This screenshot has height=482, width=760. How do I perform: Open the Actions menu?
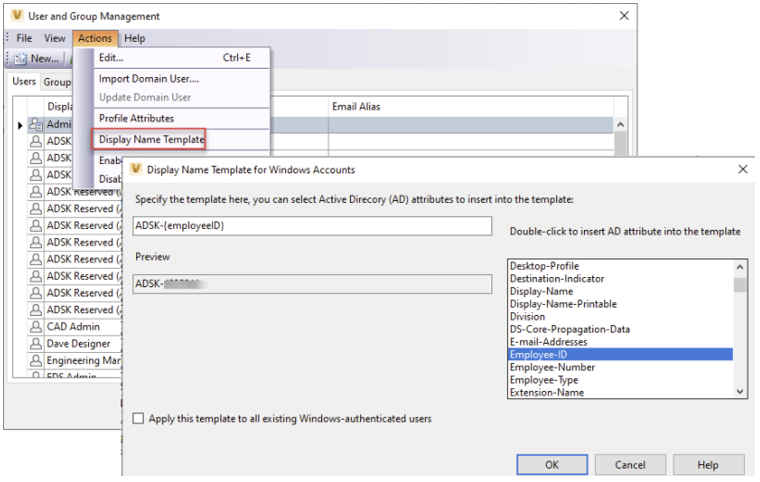(x=95, y=38)
